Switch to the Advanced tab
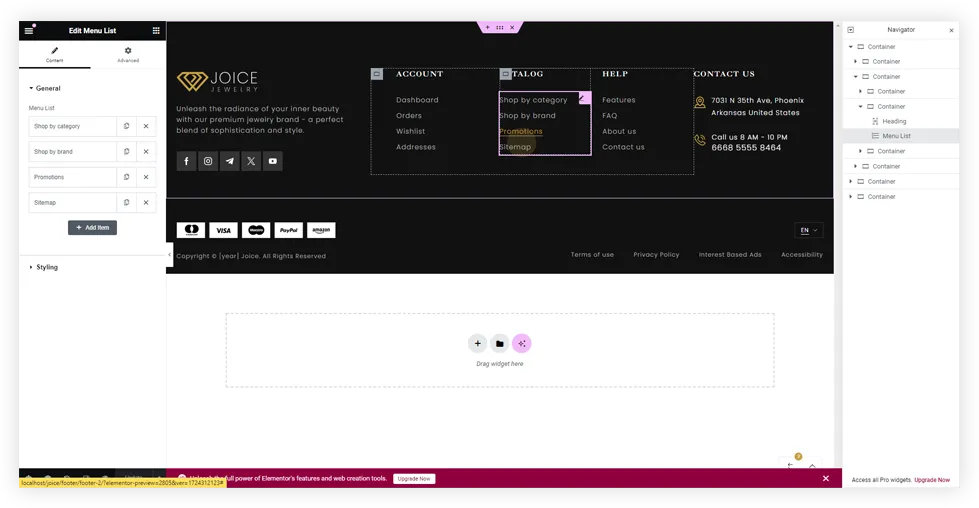This screenshot has width=979, height=508. click(x=128, y=54)
